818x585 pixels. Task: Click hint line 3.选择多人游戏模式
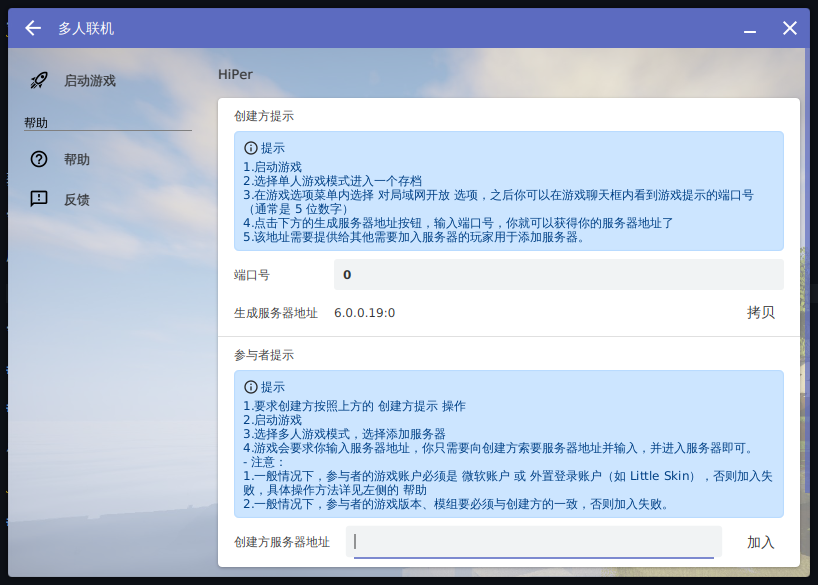tap(344, 434)
